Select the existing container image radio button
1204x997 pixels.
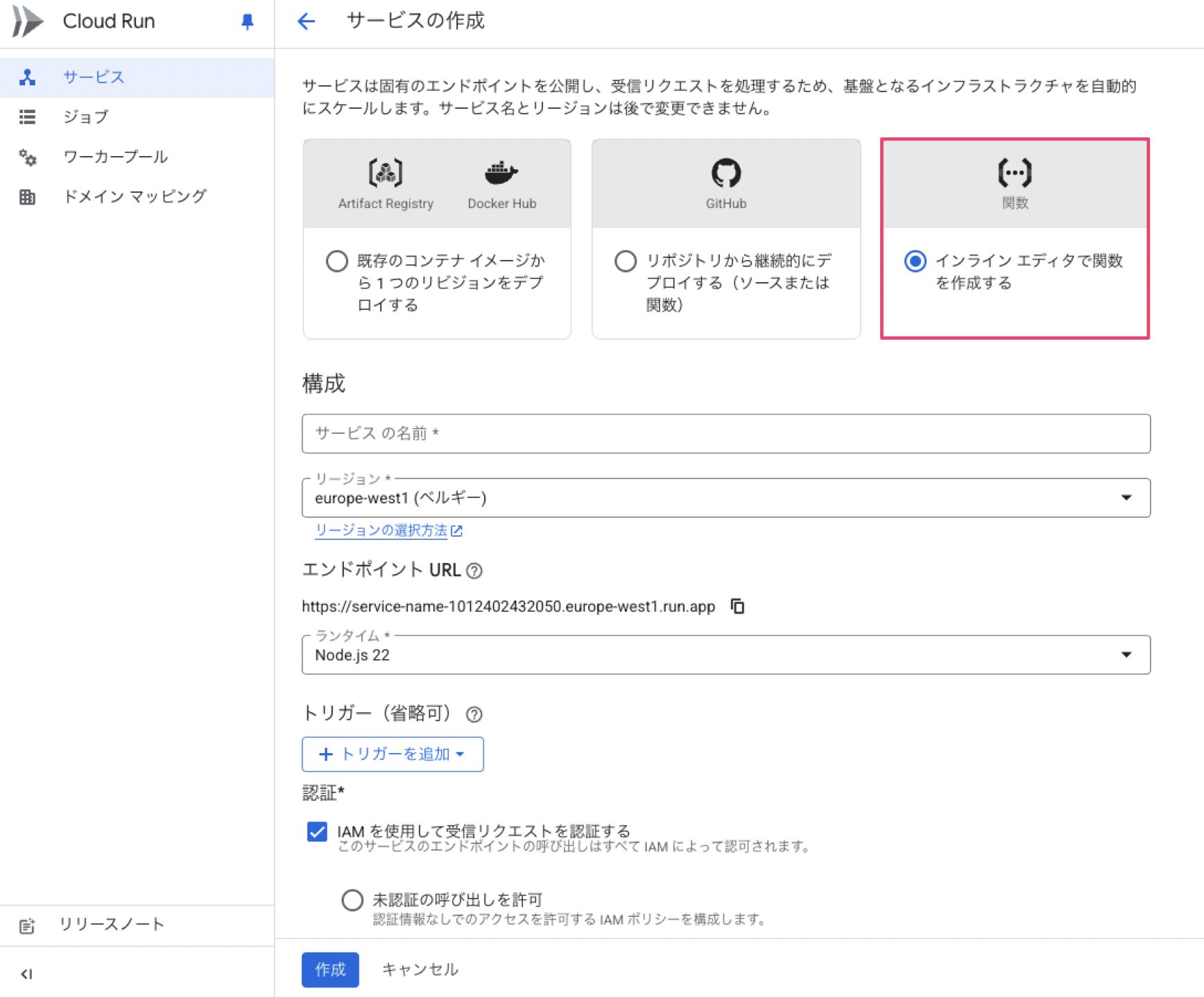(337, 261)
